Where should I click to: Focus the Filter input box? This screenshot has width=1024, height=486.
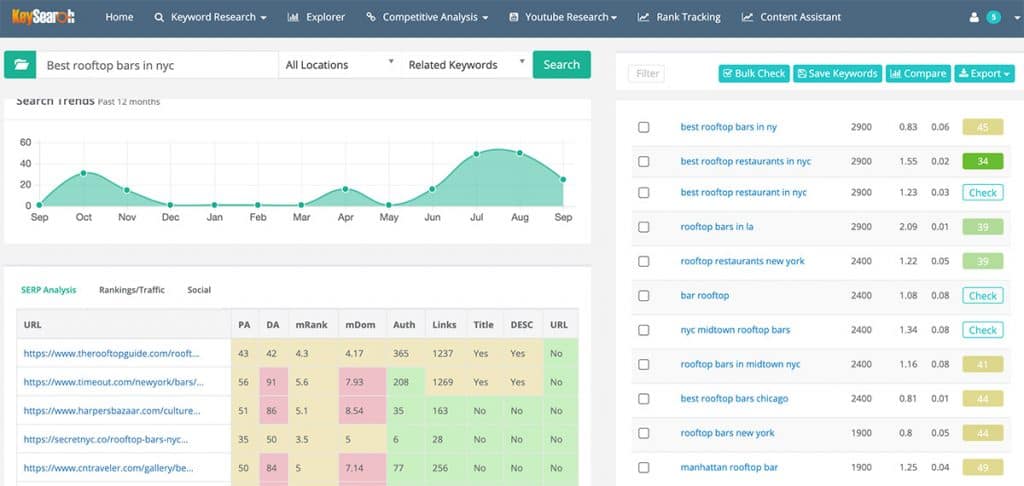click(x=647, y=74)
